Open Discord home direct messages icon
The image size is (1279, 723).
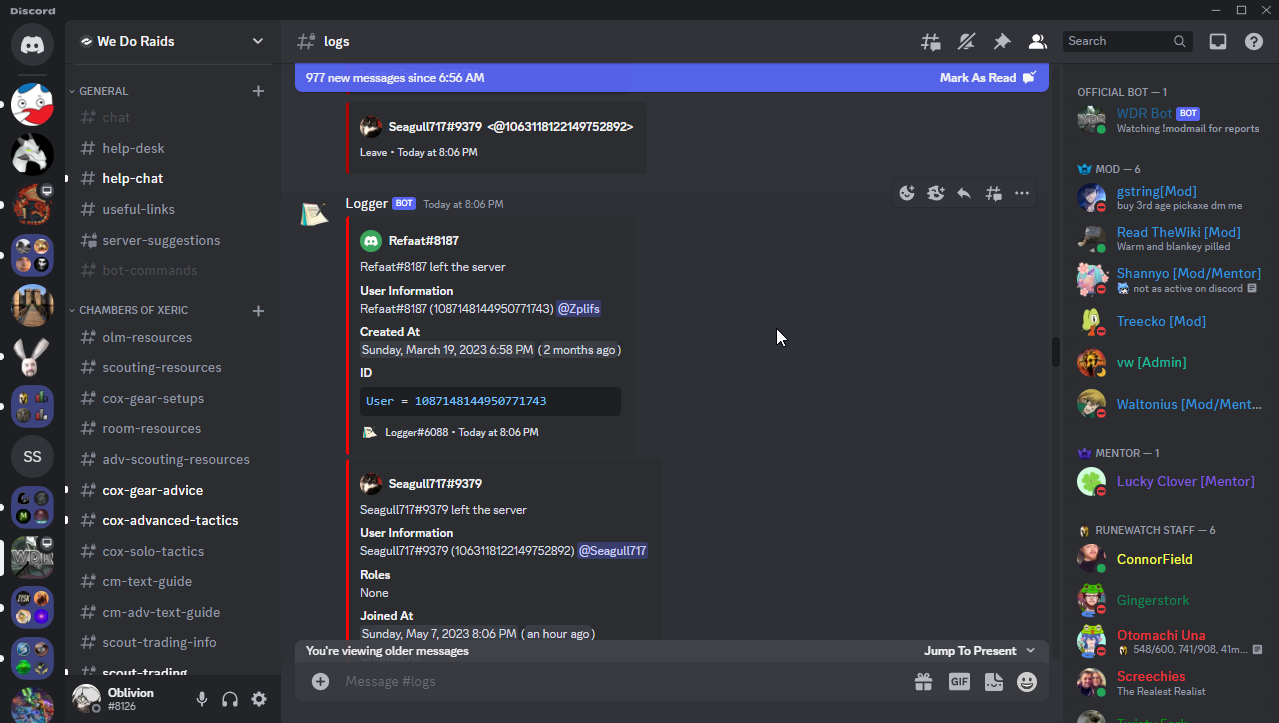(x=32, y=45)
